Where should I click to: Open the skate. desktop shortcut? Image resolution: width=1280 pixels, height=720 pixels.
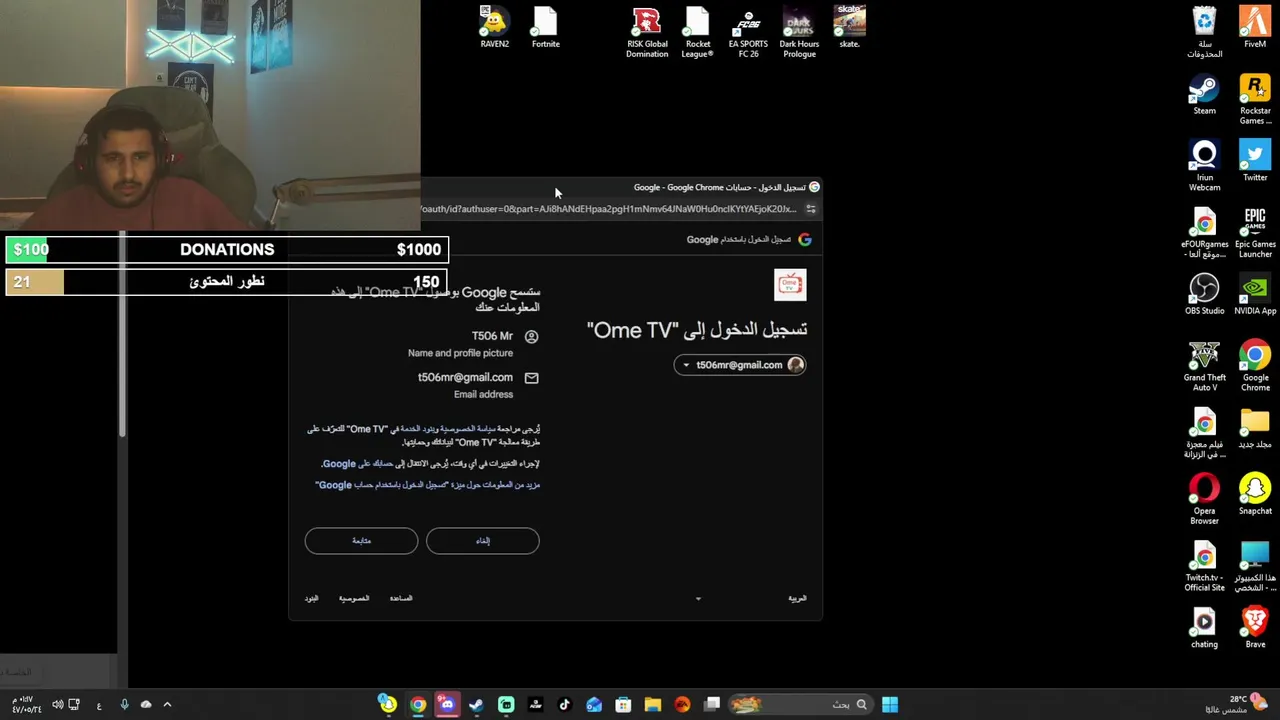(x=849, y=27)
